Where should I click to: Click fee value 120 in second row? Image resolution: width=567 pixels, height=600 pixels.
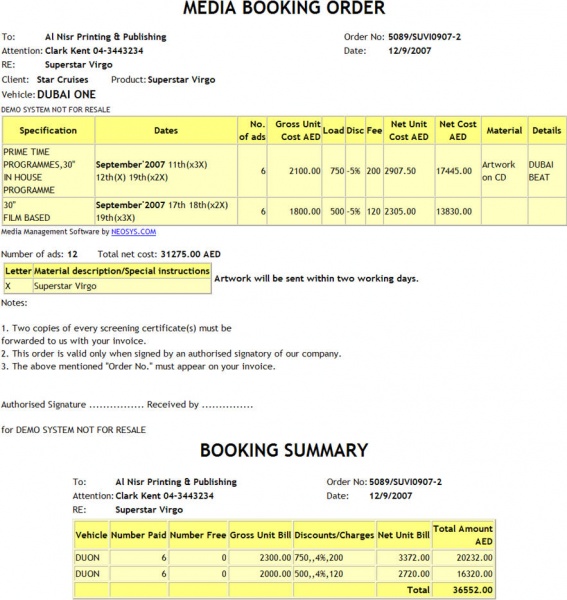point(374,211)
